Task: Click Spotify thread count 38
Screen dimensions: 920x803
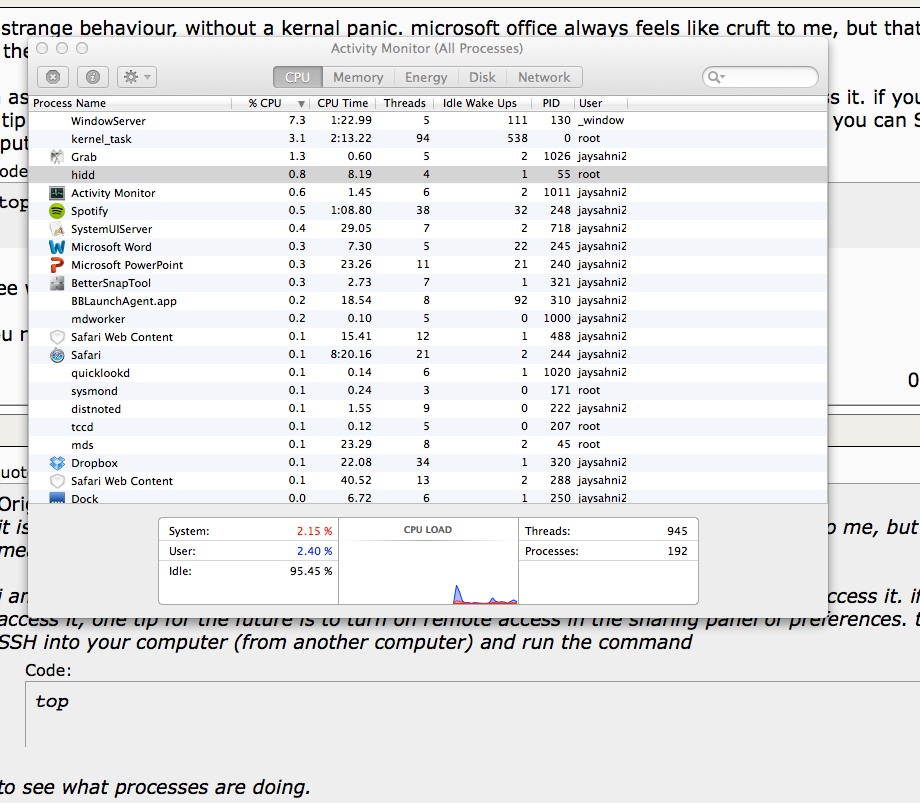Action: 422,210
